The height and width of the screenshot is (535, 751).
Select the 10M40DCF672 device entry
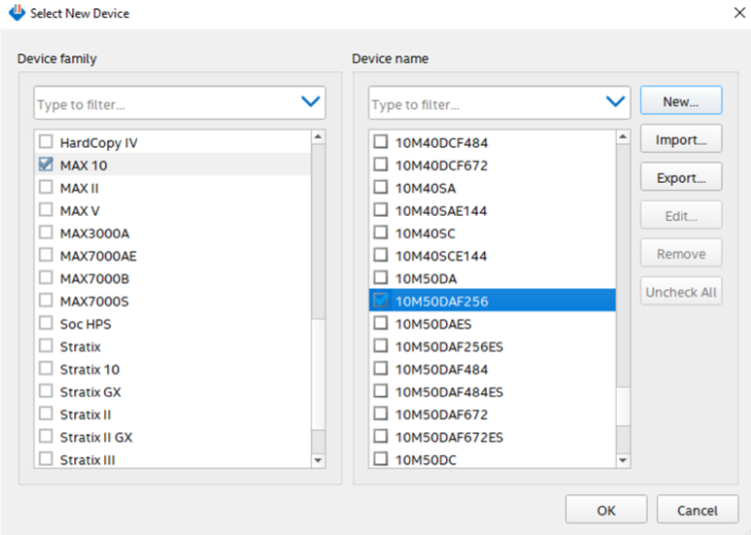point(441,165)
